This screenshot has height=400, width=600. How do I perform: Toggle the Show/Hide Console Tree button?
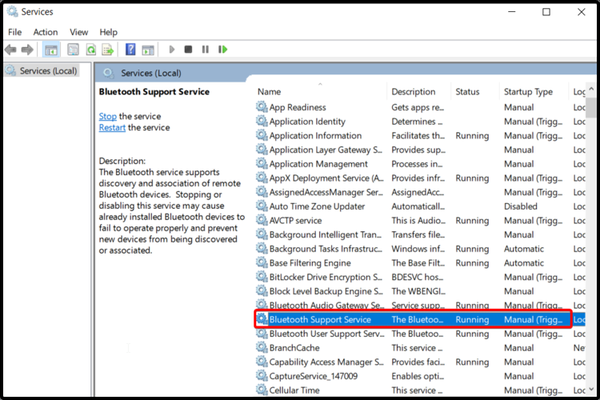pyautogui.click(x=50, y=49)
